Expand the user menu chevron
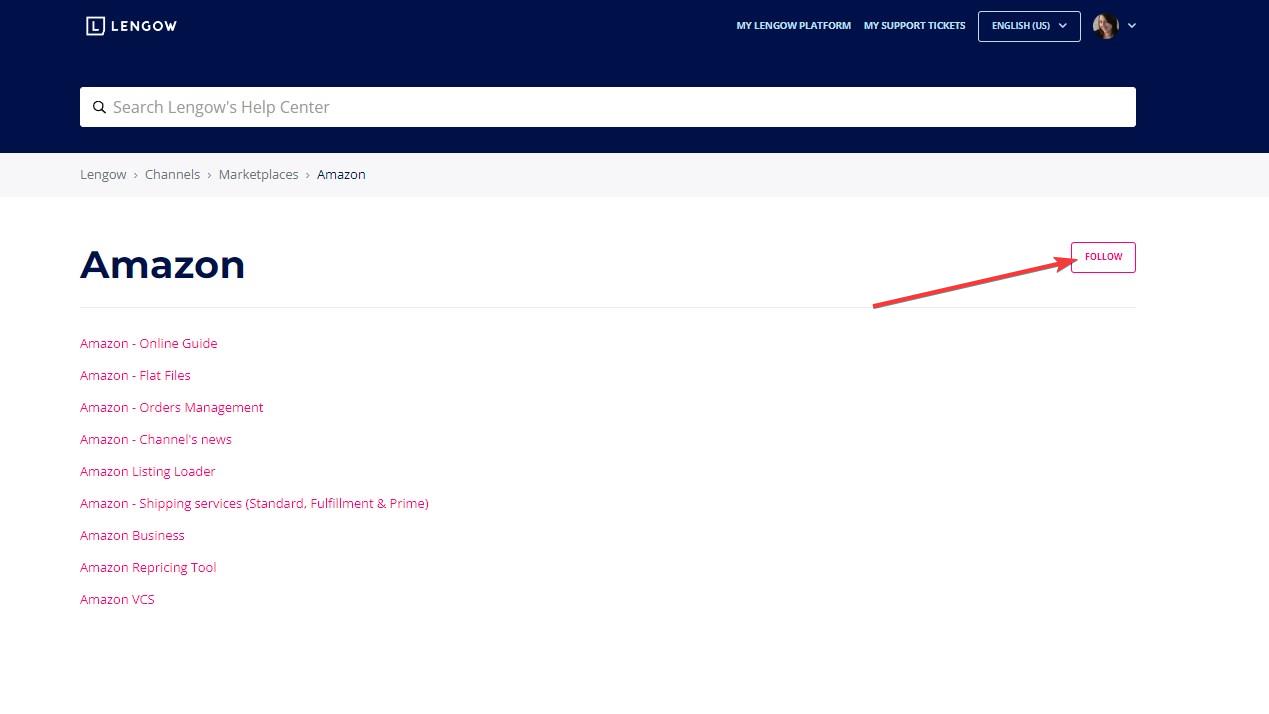 1132,26
